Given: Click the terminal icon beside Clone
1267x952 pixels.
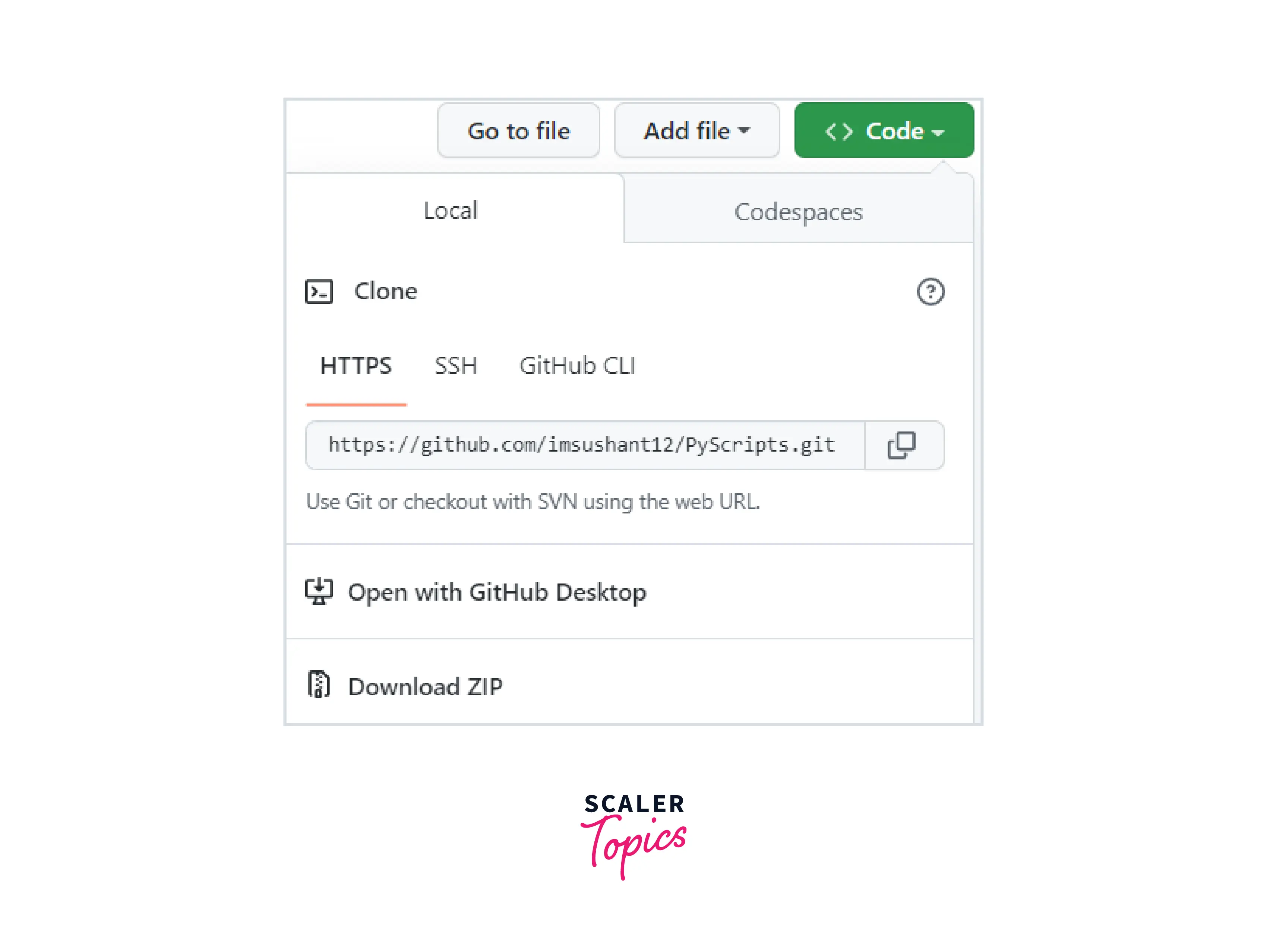Looking at the screenshot, I should pos(319,291).
